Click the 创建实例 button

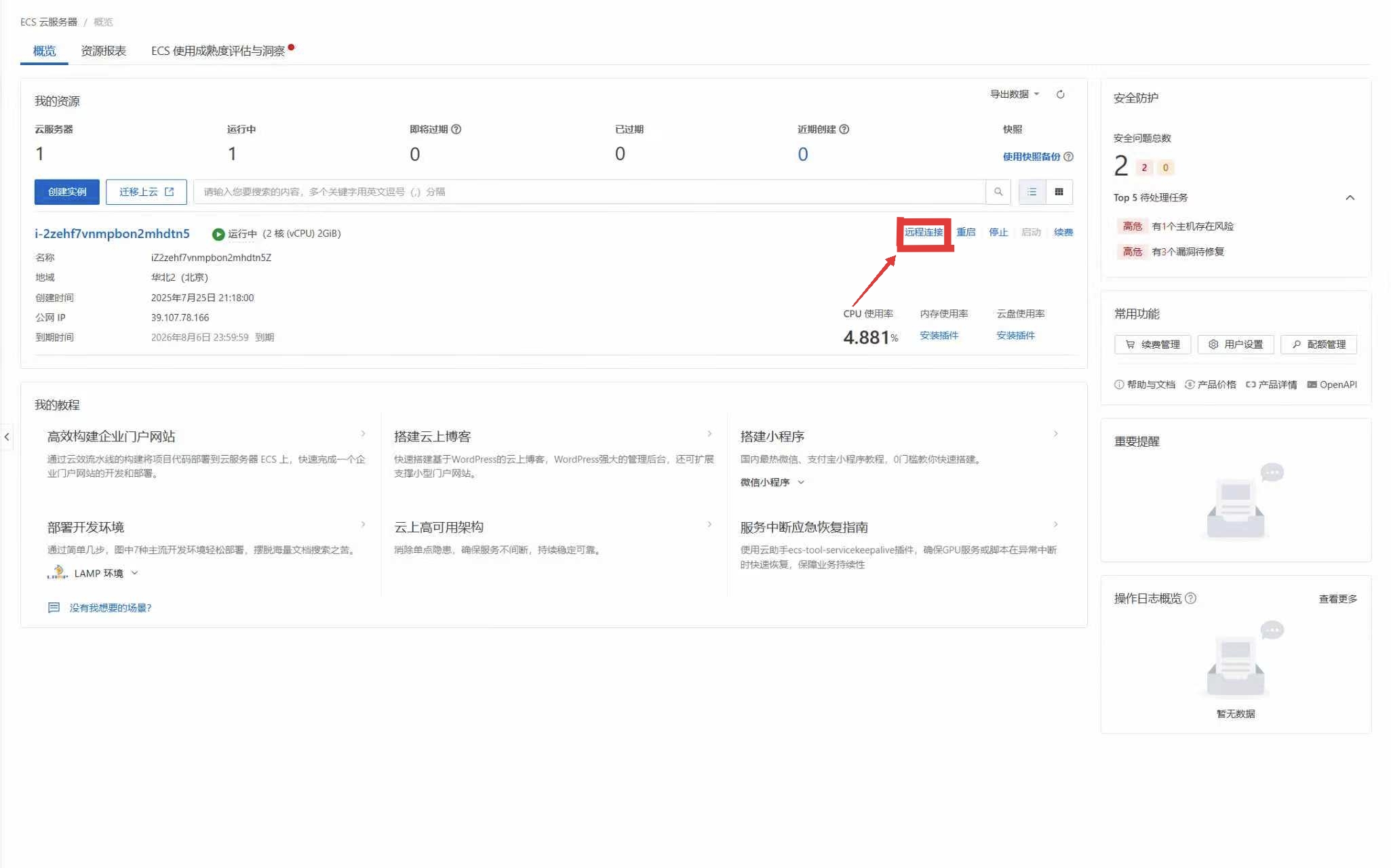67,192
